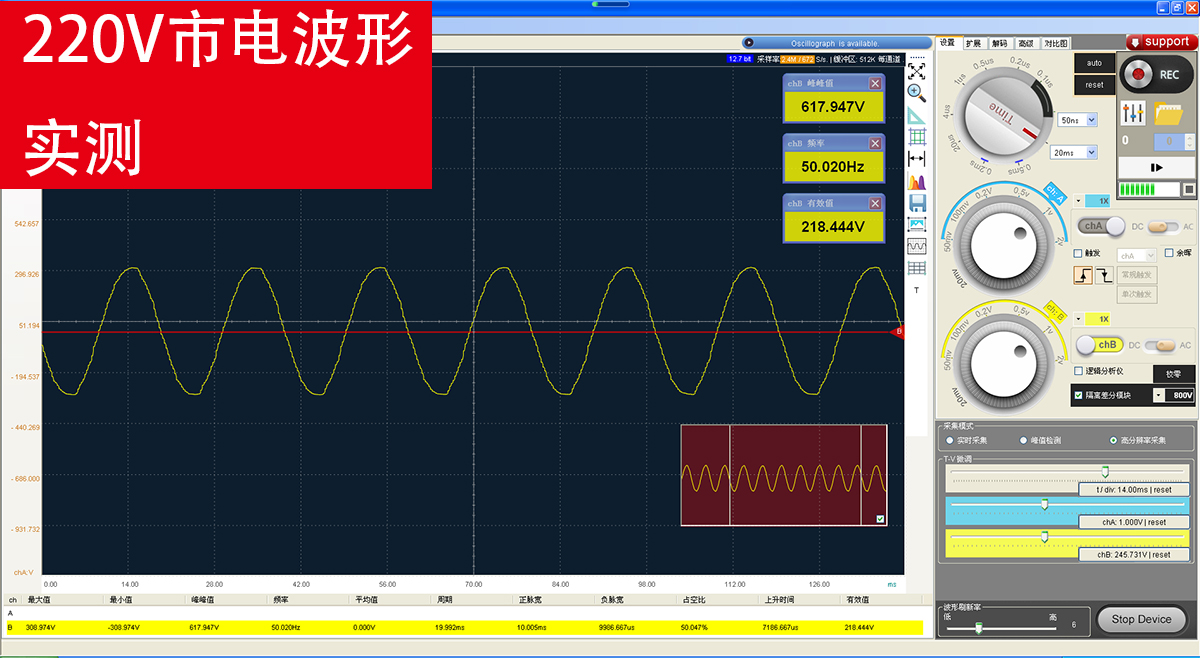
Task: Close the chB frequency 50.020Hz box
Action: pos(876,143)
